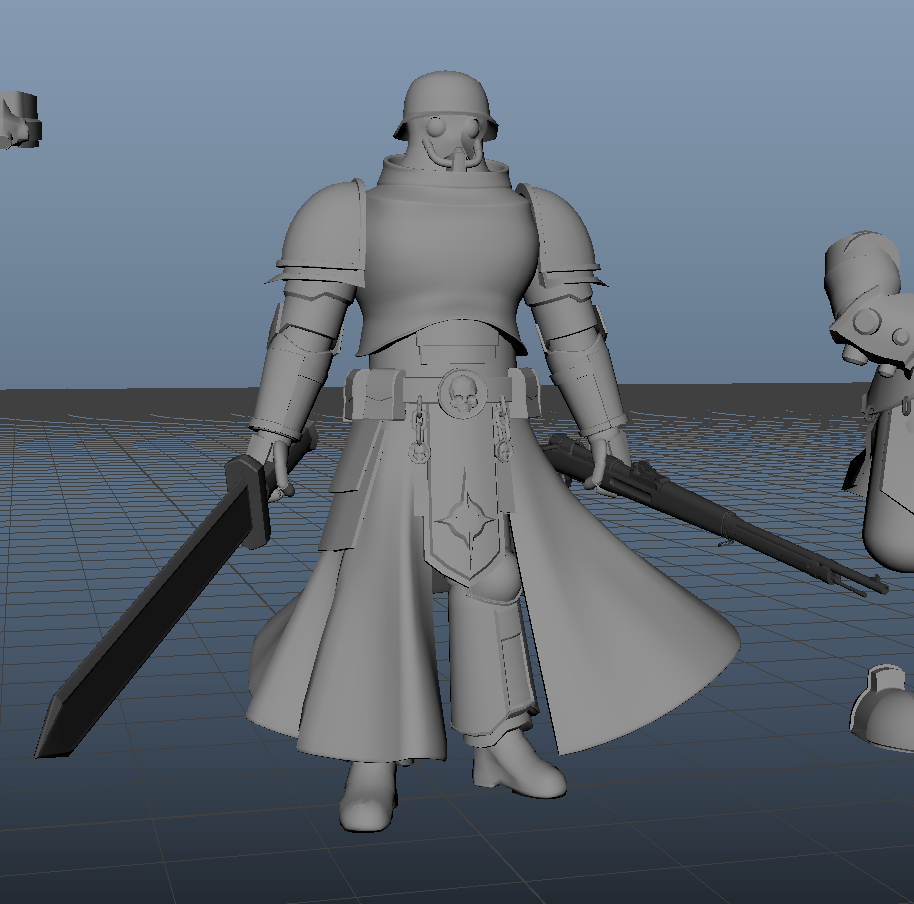Select the belt pouch beside the skull buckle
This screenshot has height=904, width=914.
375,394
